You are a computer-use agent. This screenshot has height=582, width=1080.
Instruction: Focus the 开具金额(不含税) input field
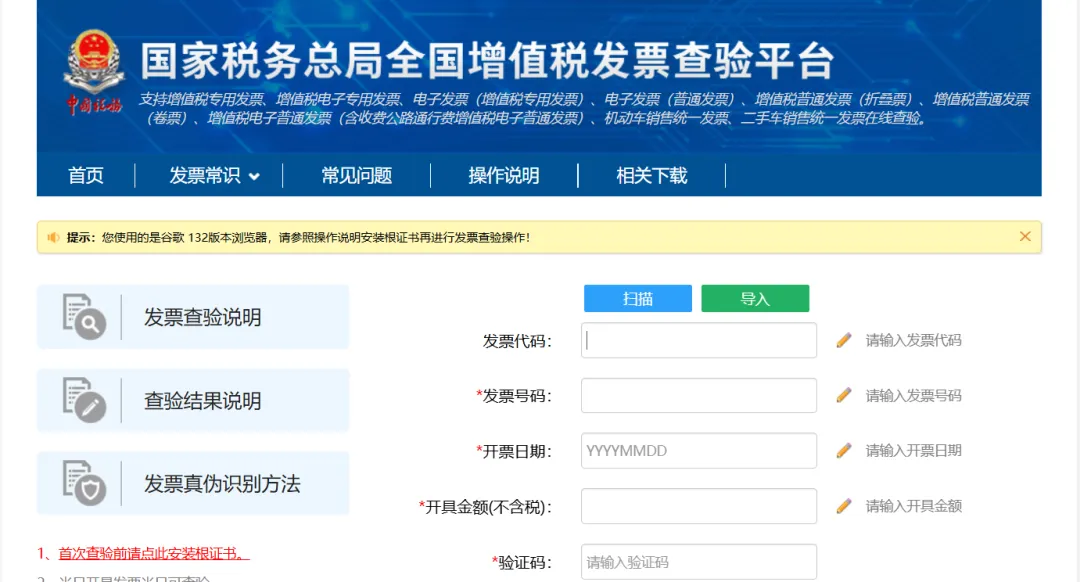tap(698, 506)
